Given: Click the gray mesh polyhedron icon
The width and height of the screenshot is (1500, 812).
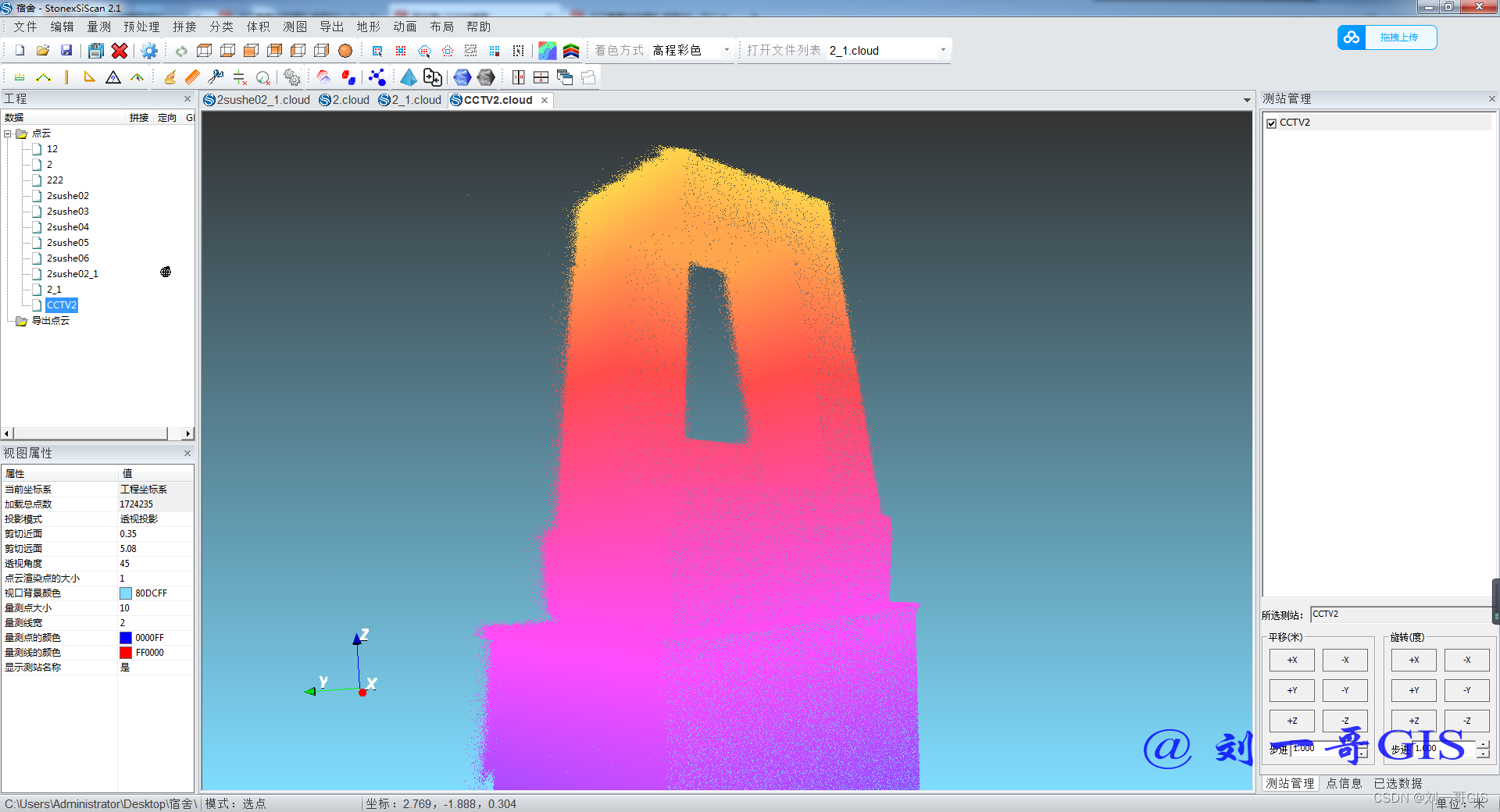Looking at the screenshot, I should (x=486, y=77).
